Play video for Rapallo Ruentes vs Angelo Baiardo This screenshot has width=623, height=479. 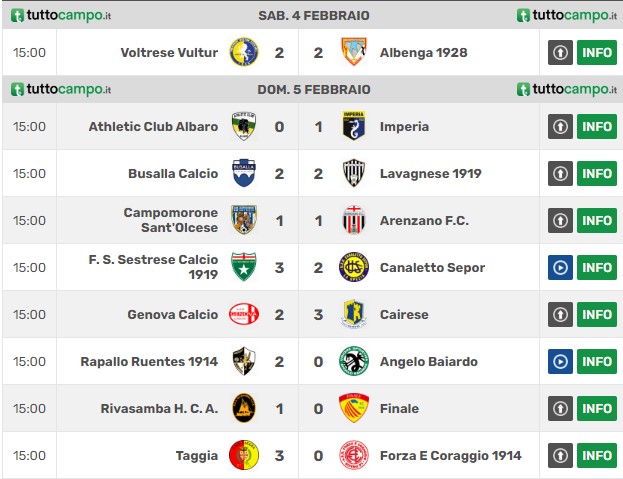click(560, 361)
